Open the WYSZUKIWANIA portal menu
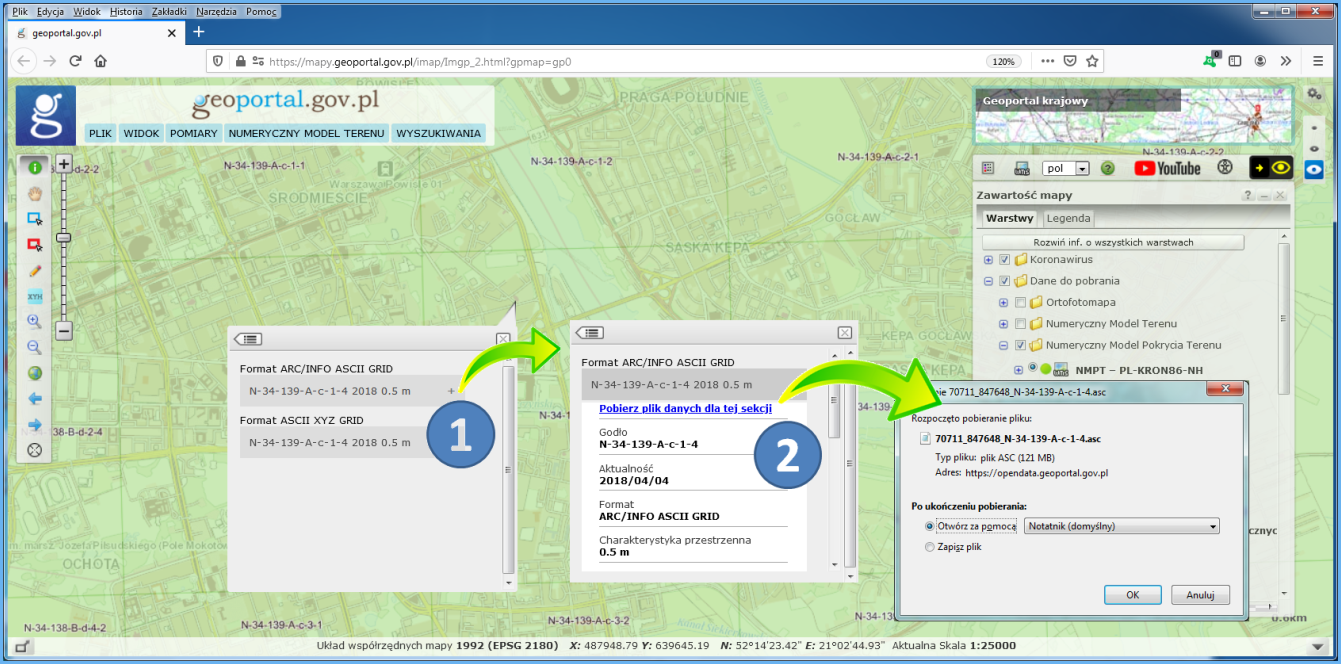The height and width of the screenshot is (664, 1341). click(438, 133)
